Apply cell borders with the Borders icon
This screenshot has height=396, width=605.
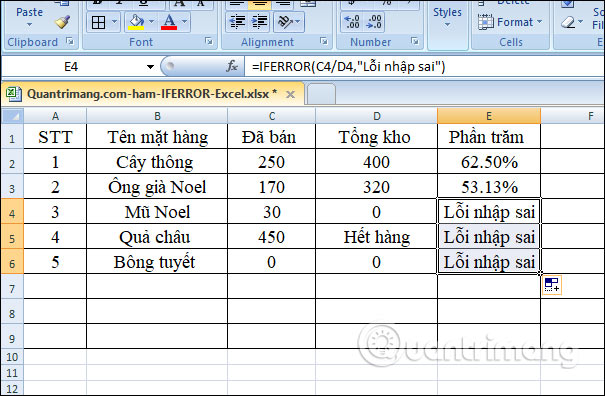coord(98,22)
